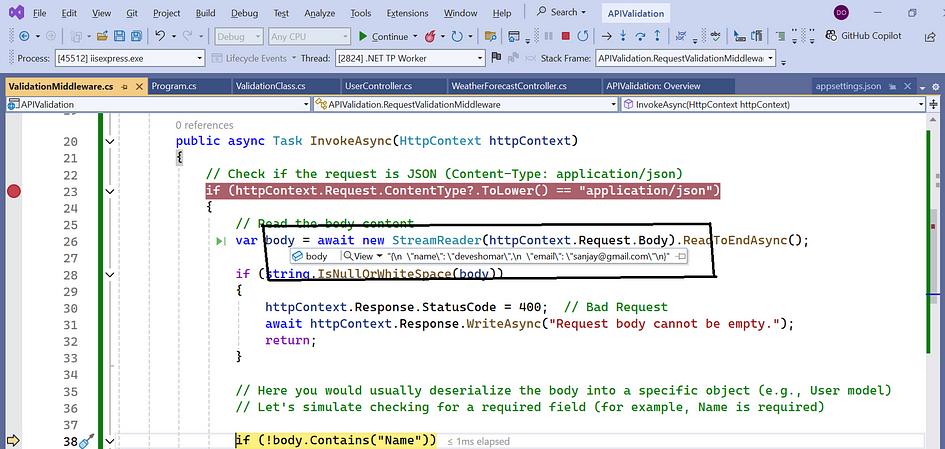The image size is (945, 449).
Task: Click the Step Over icon
Action: click(x=641, y=36)
